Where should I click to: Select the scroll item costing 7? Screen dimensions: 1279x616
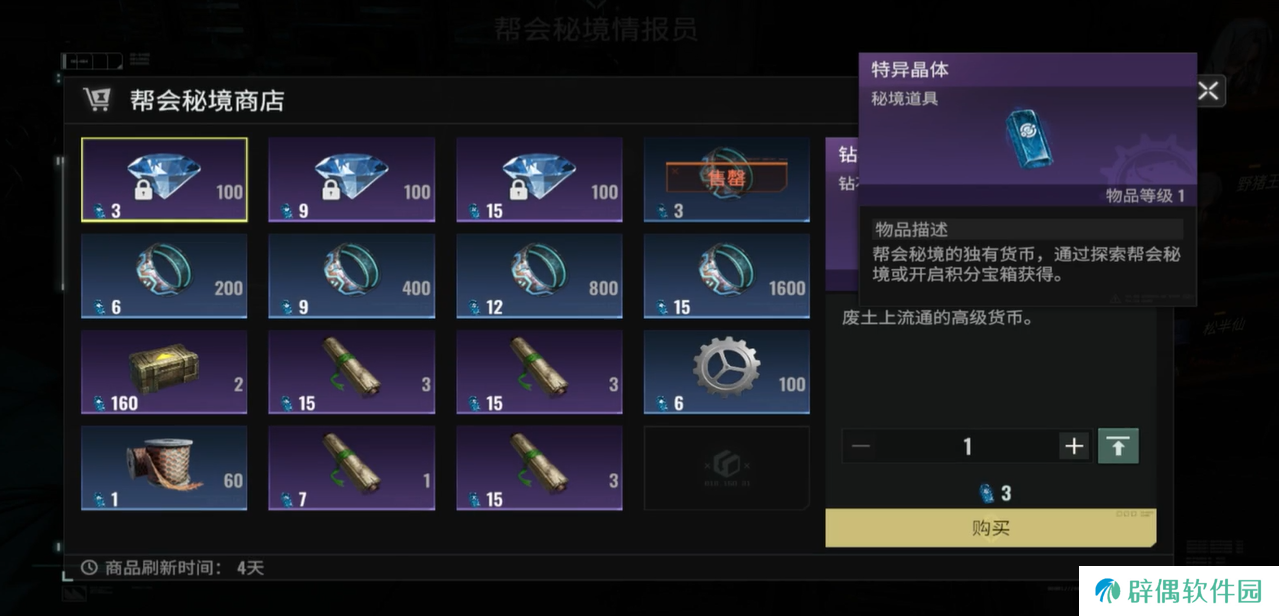pyautogui.click(x=352, y=468)
